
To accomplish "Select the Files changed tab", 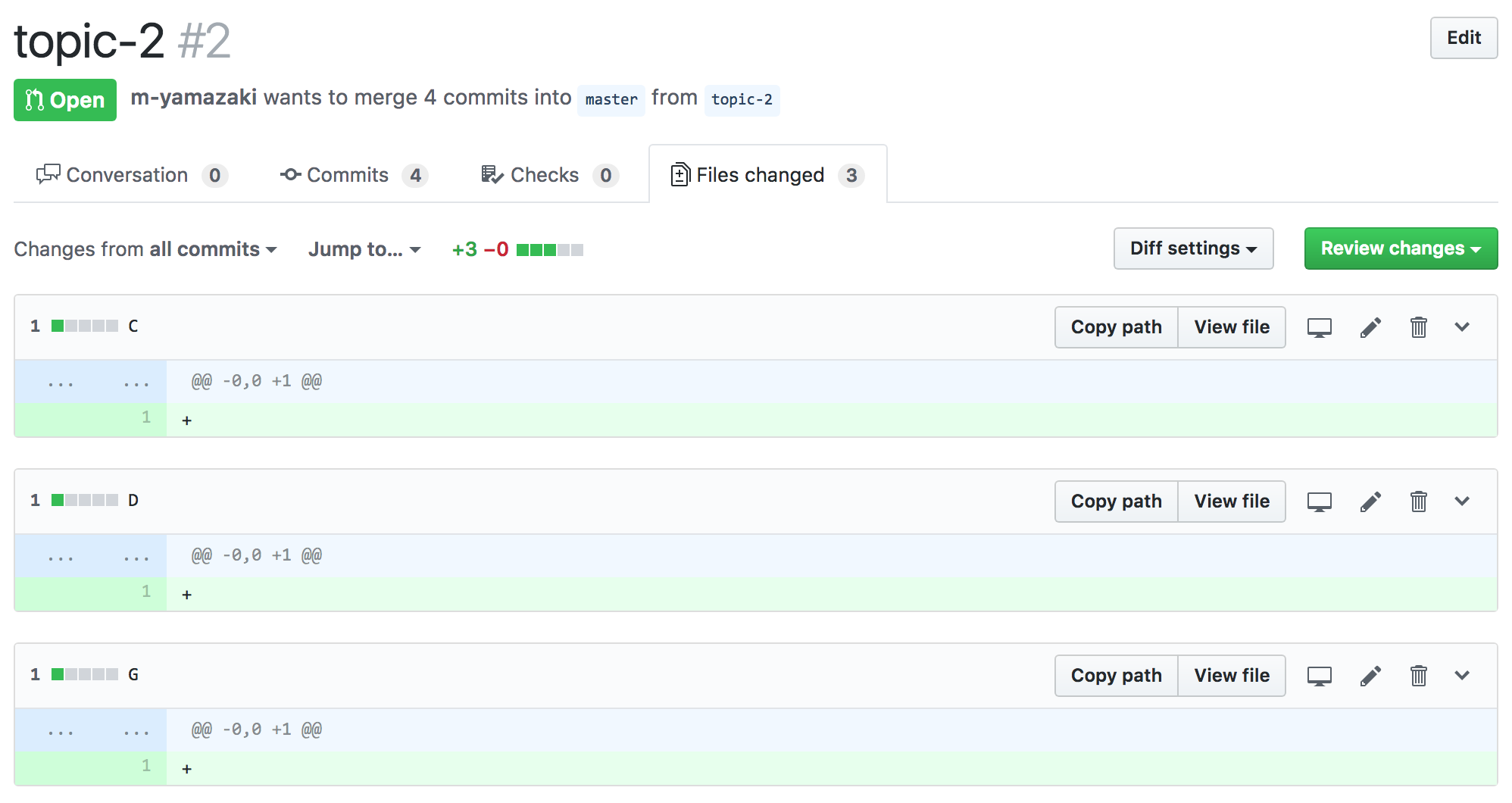I will tap(767, 175).
